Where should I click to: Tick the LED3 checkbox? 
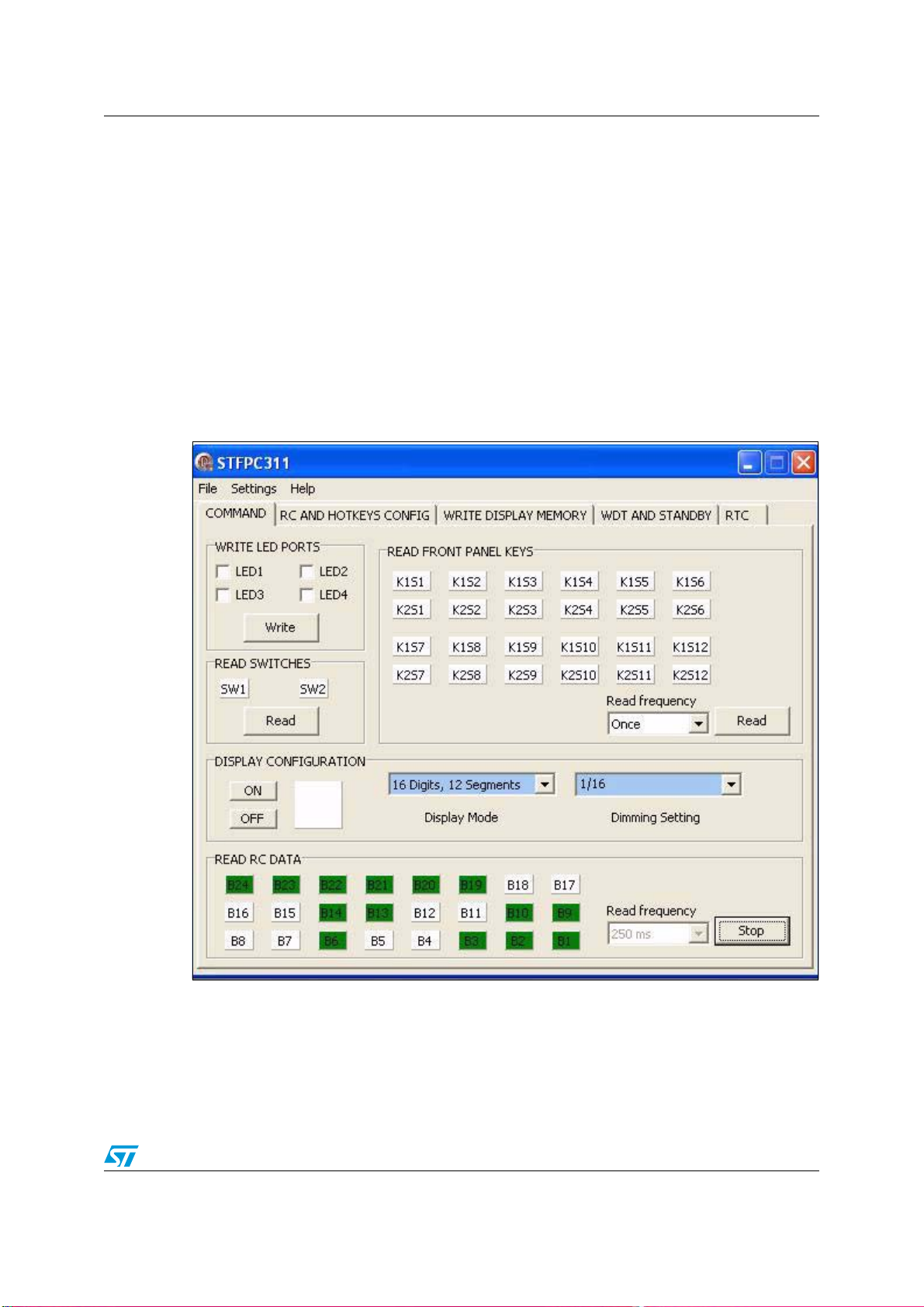pos(223,595)
